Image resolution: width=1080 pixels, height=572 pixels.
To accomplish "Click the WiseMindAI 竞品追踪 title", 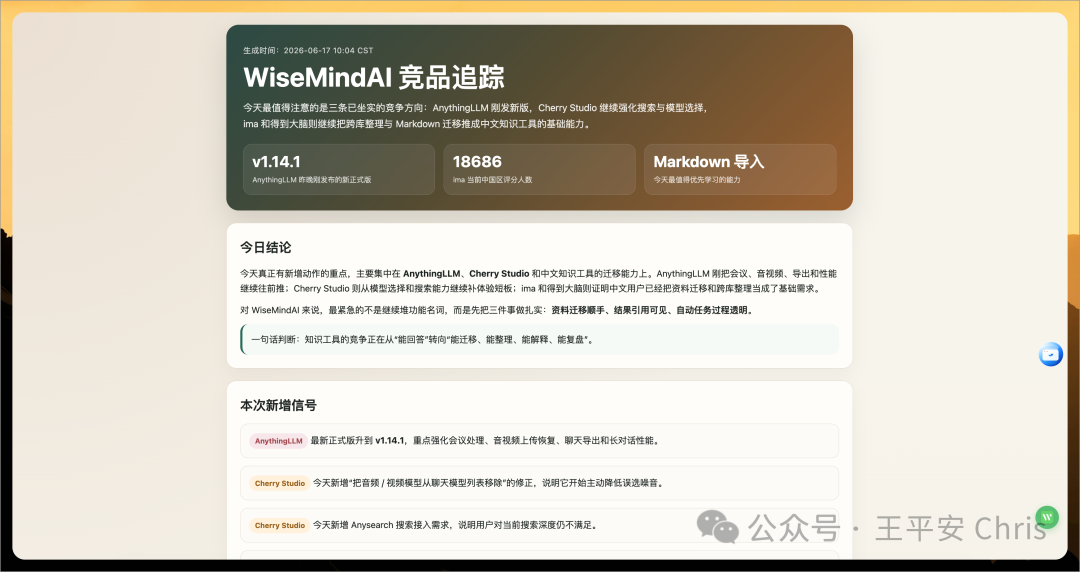I will point(374,77).
